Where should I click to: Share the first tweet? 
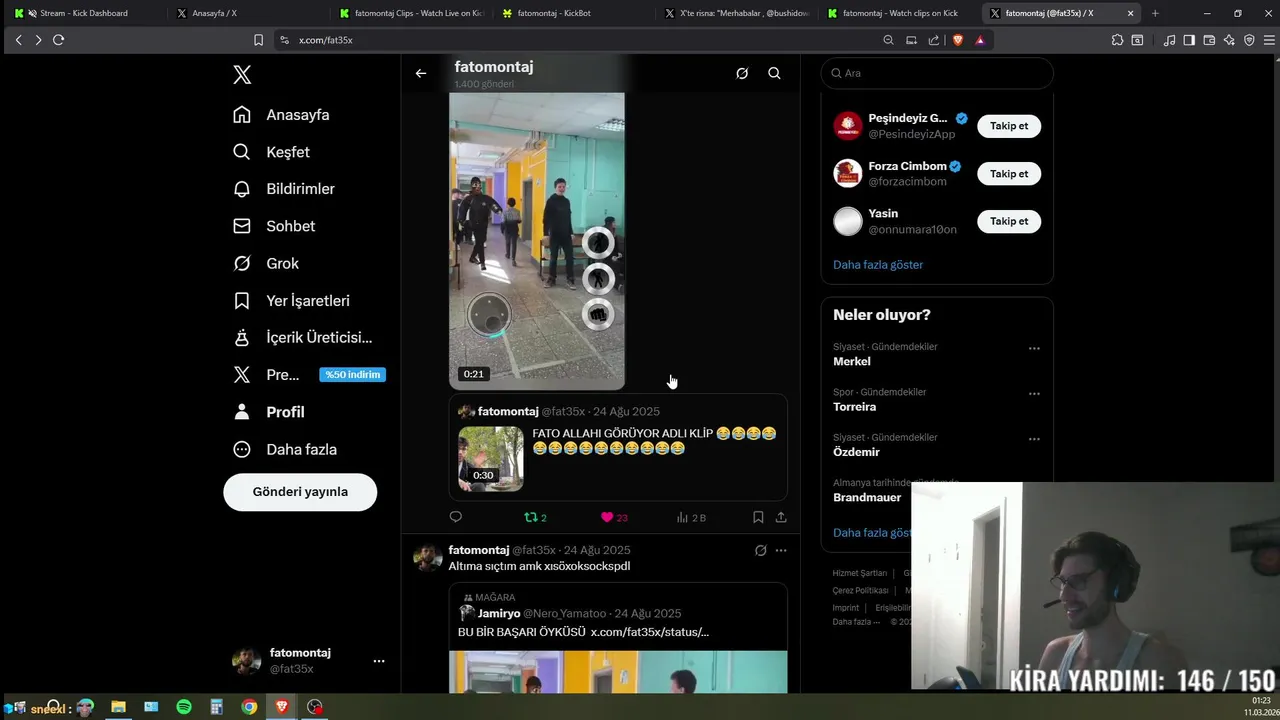781,517
